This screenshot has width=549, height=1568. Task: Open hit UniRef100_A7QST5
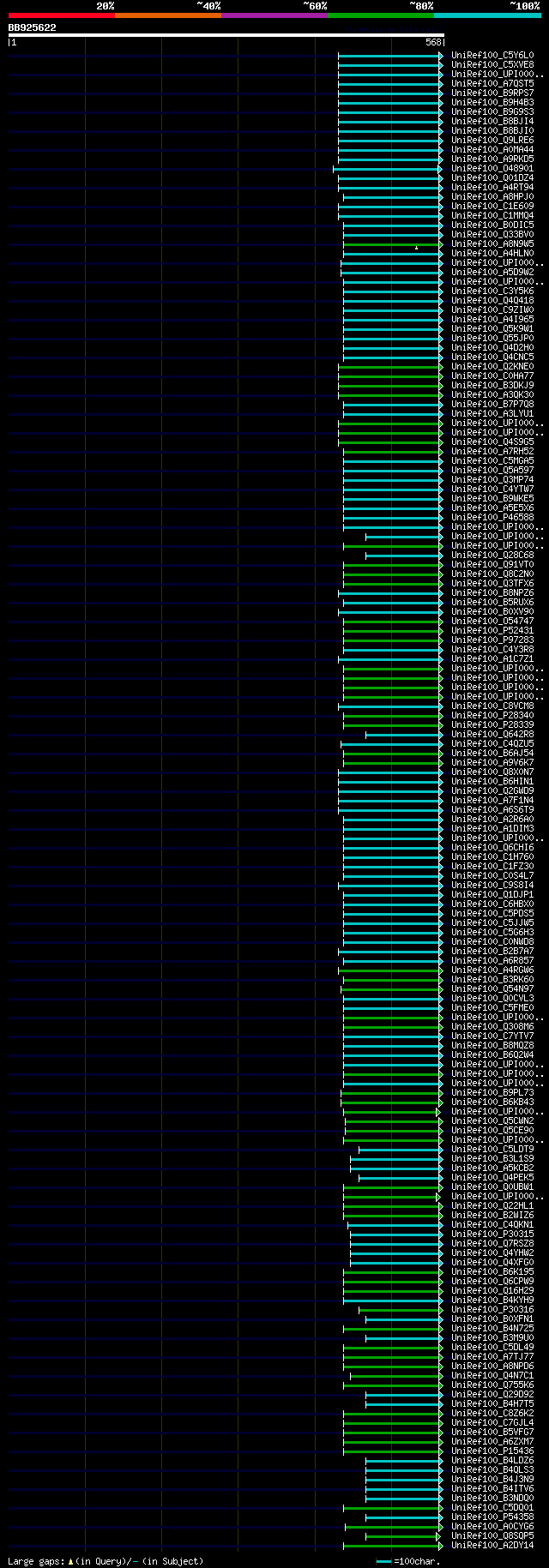click(x=492, y=83)
